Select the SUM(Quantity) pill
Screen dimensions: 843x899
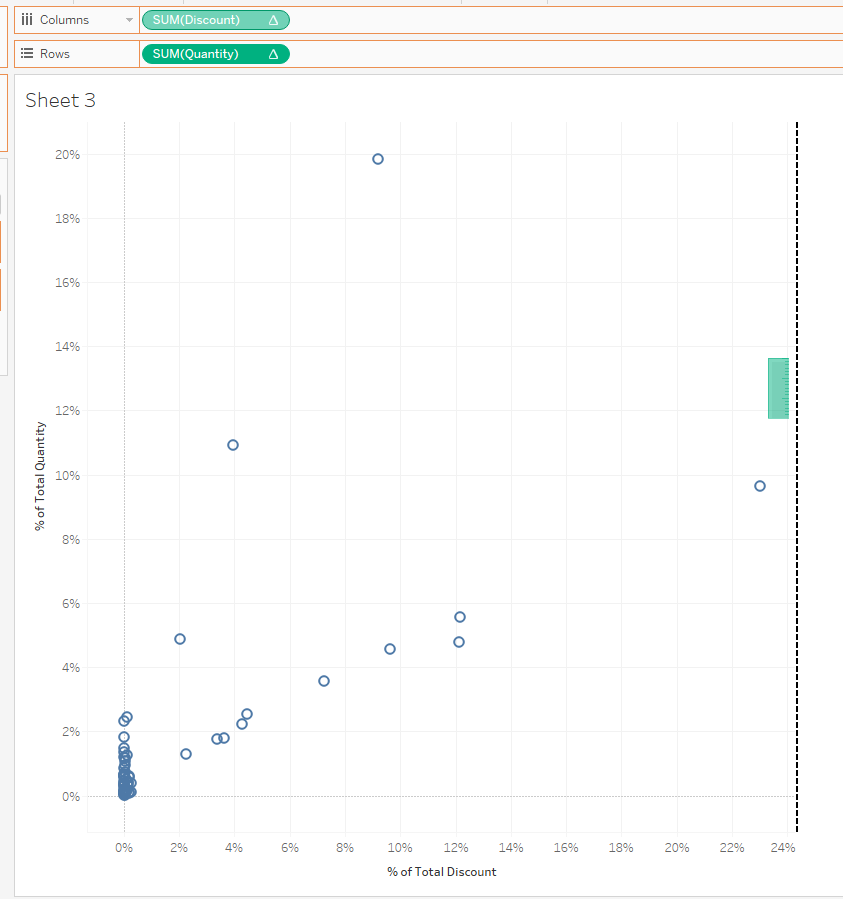coord(195,54)
